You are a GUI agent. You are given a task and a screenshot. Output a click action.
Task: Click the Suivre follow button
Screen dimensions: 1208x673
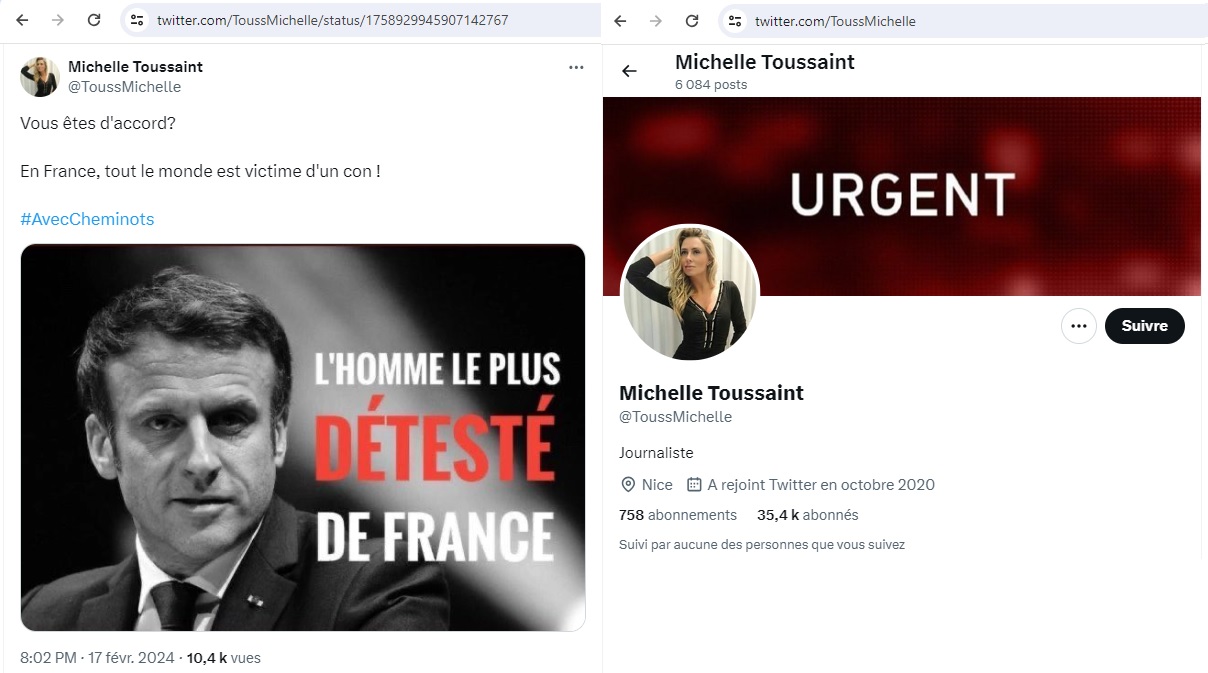pos(1145,326)
